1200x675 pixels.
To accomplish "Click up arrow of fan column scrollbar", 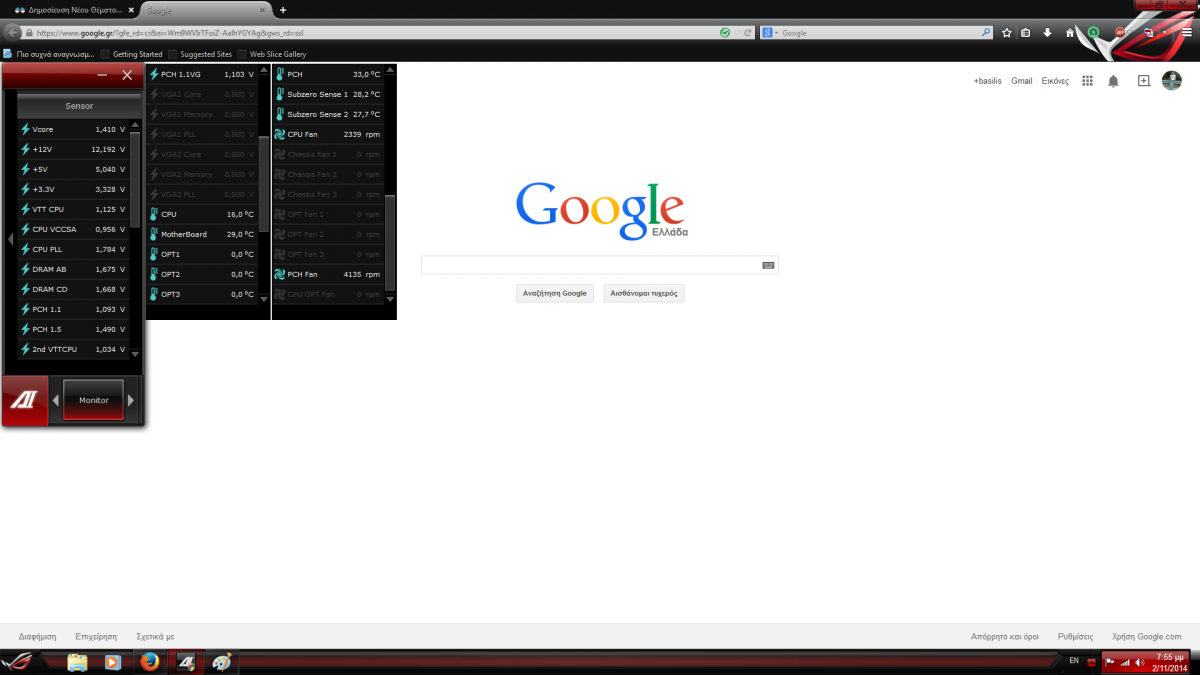I will coord(391,71).
